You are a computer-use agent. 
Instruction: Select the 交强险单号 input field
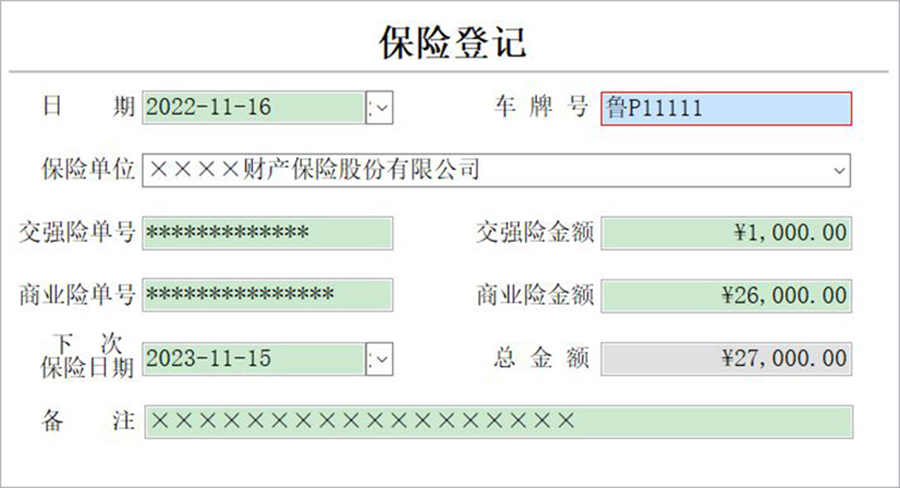click(x=267, y=233)
